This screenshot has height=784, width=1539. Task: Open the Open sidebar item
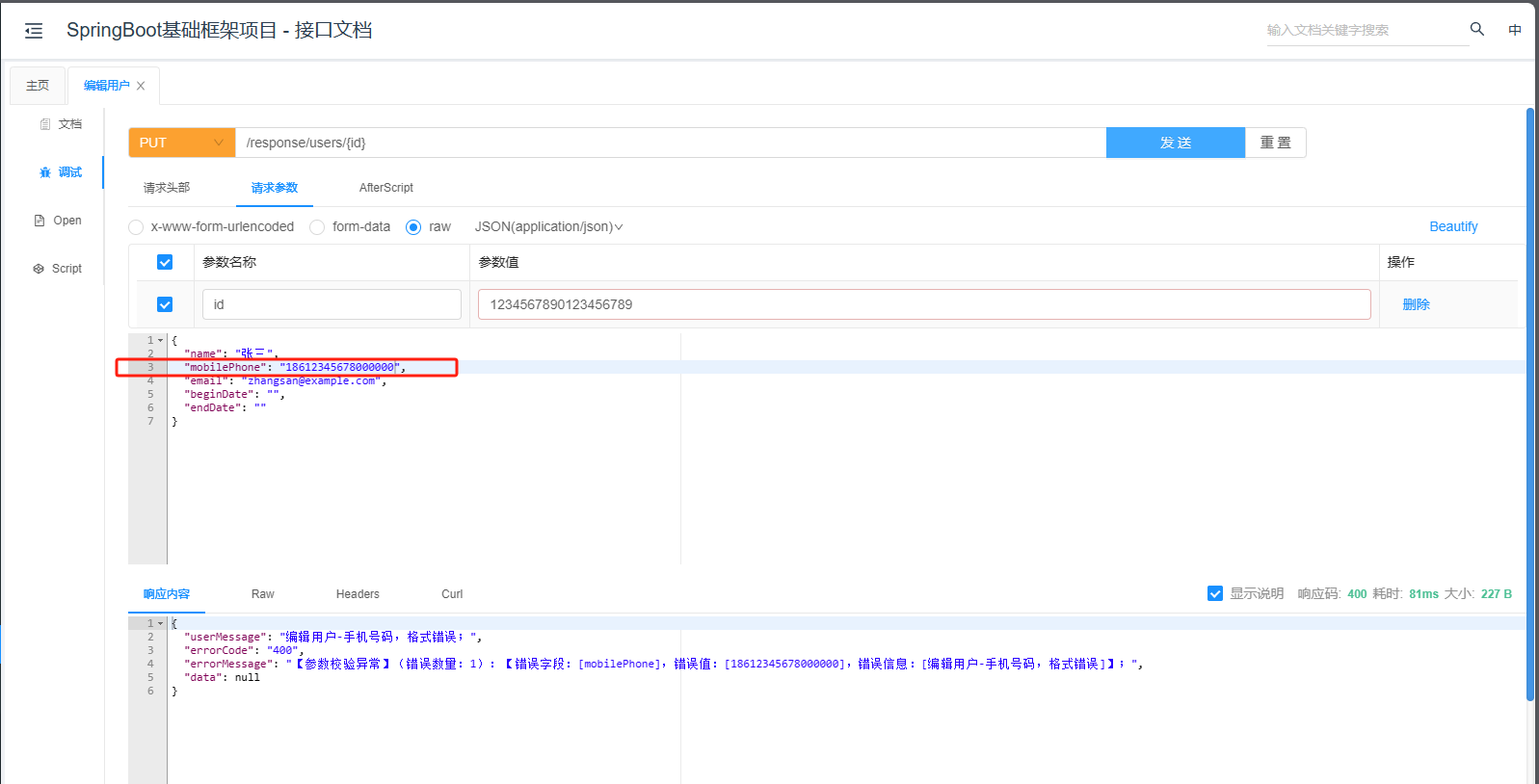click(58, 221)
